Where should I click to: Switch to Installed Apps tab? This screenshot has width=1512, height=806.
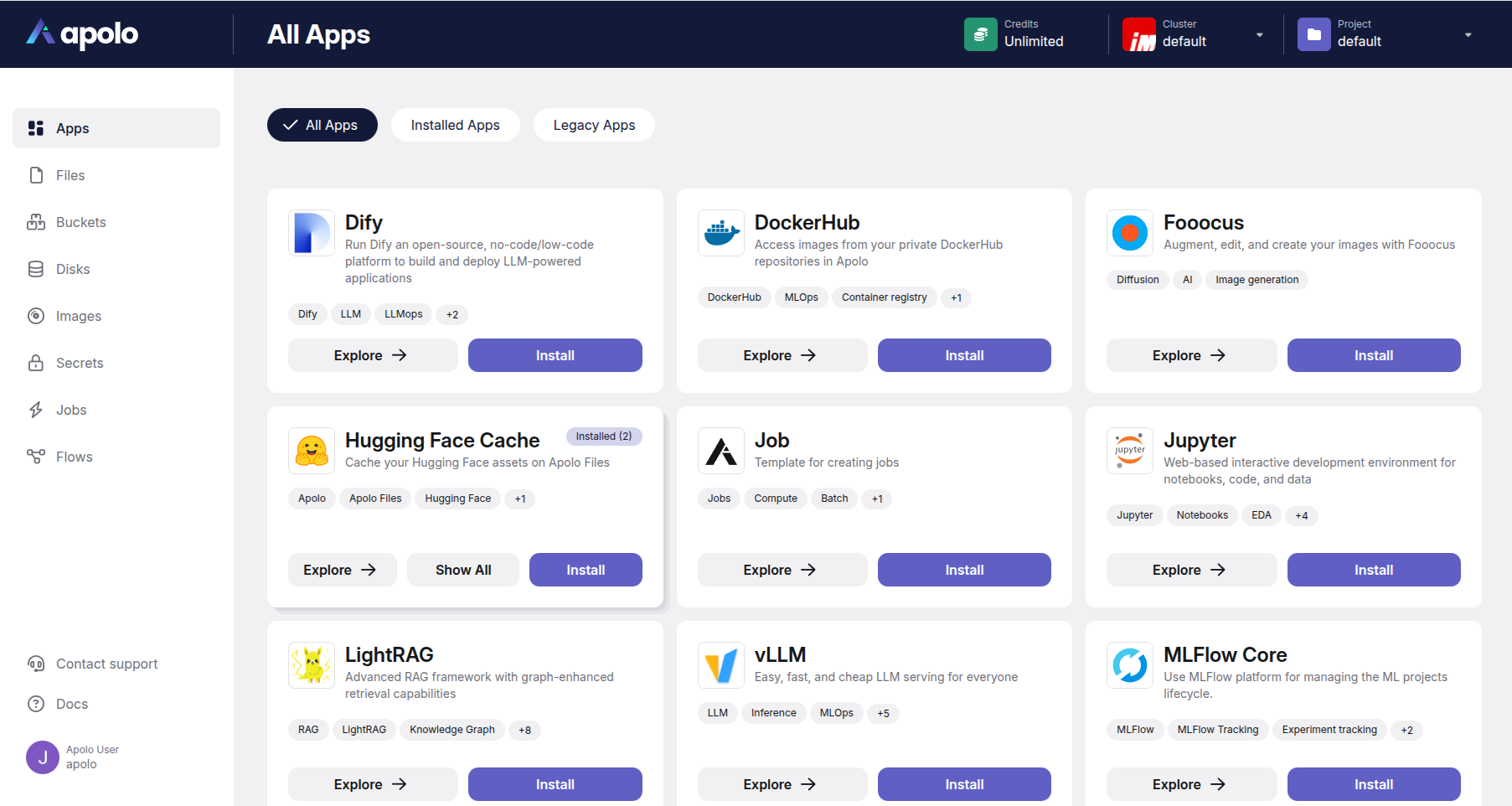[x=456, y=125]
